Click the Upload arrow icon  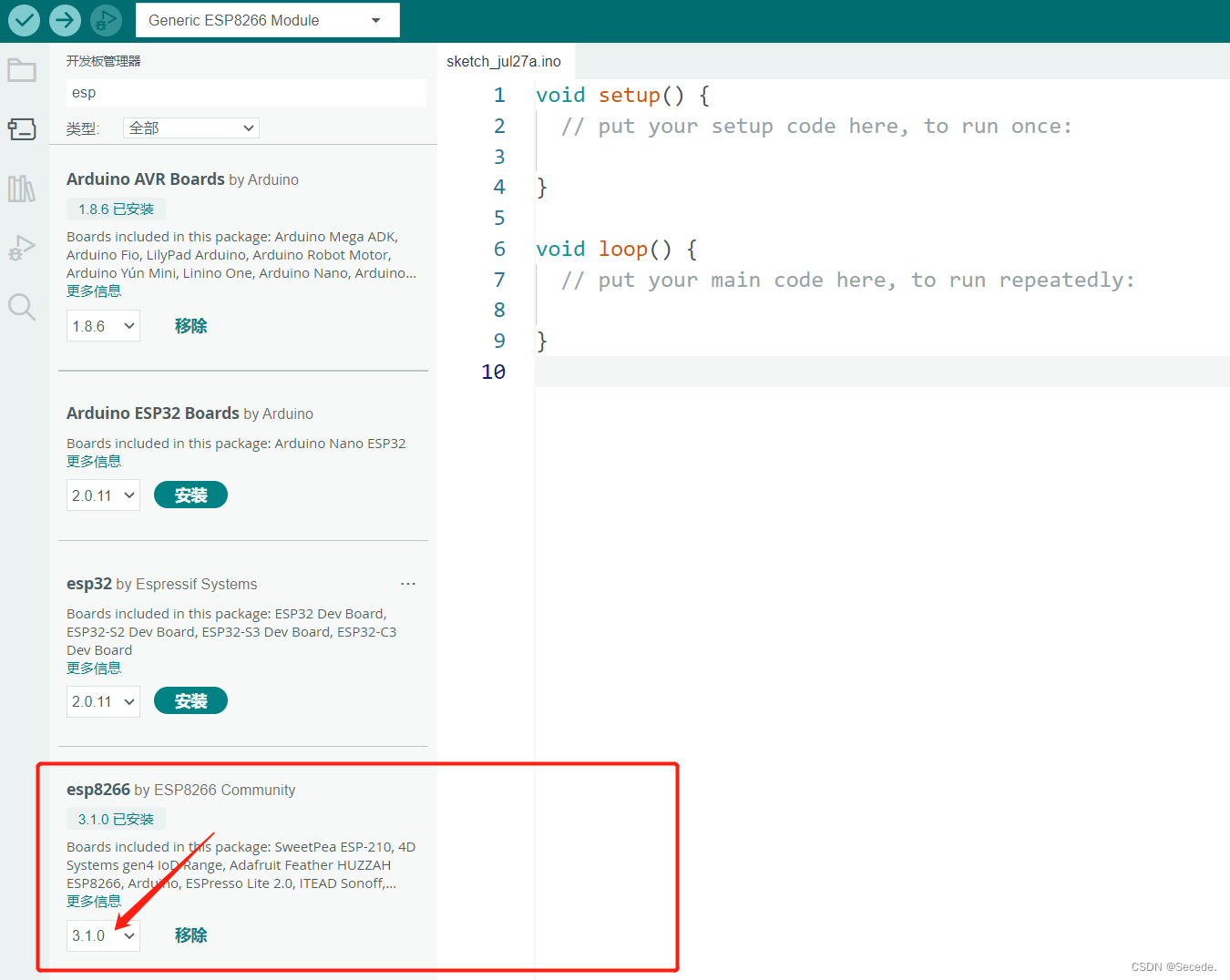[64, 20]
